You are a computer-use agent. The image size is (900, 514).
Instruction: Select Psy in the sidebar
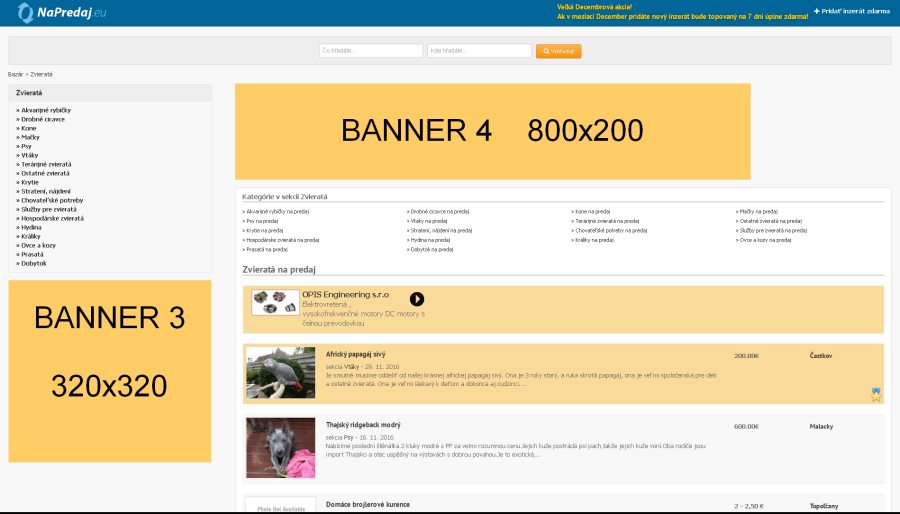coord(26,146)
